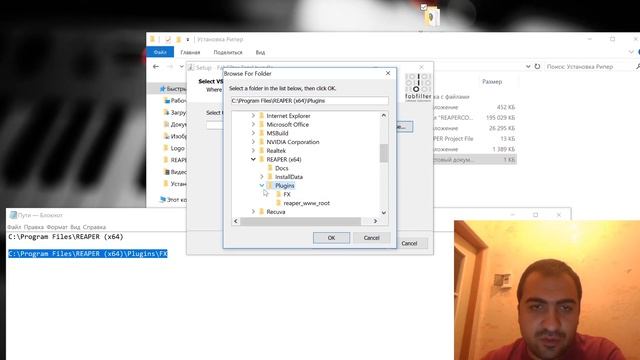Collapse the Explorer ribbon with the chevron
Viewport: 640px width, 360px height.
tap(631, 52)
